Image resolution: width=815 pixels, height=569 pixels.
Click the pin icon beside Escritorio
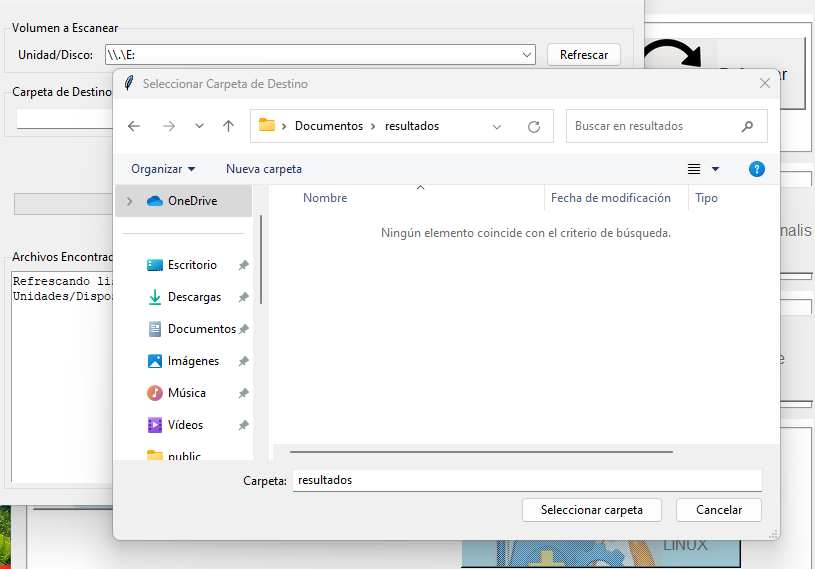tap(243, 265)
